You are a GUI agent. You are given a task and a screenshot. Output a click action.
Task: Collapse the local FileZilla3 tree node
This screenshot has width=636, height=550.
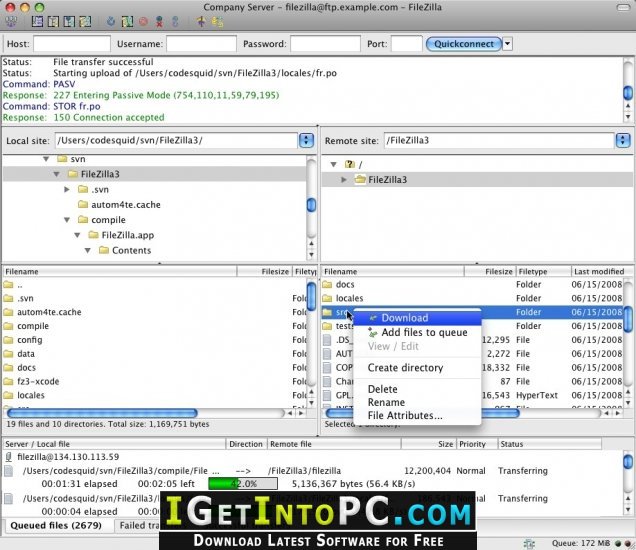click(x=56, y=174)
